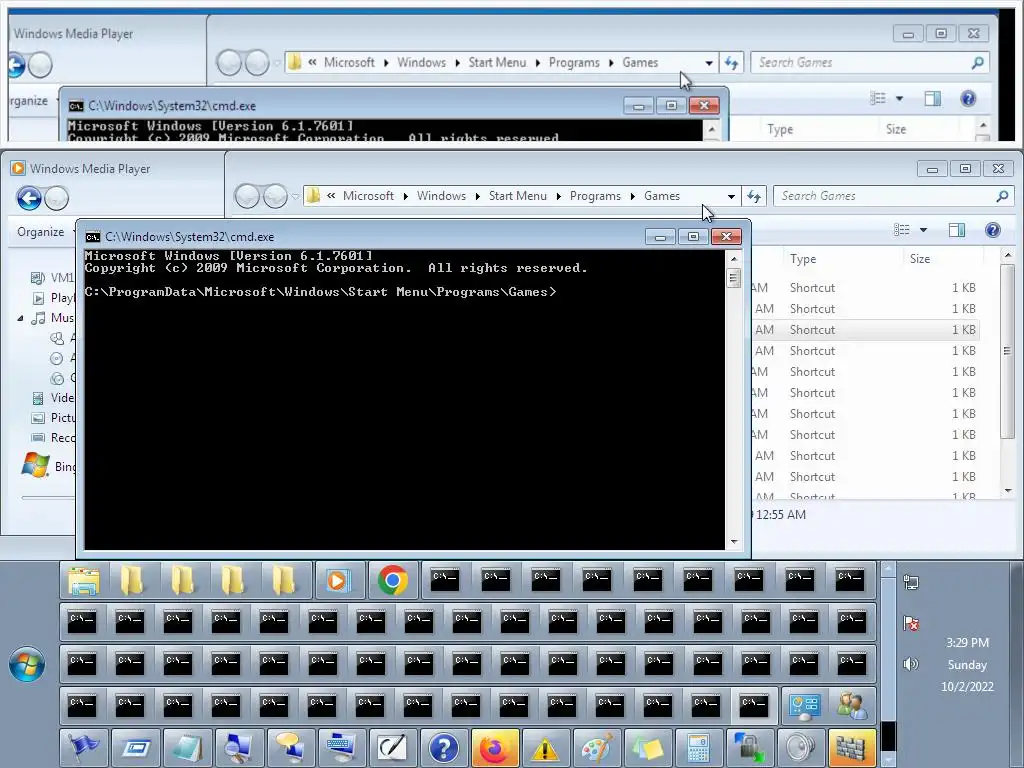Click Microsoft in the main Explorer breadcrumb
Screen dimensions: 1024x768
tap(368, 196)
